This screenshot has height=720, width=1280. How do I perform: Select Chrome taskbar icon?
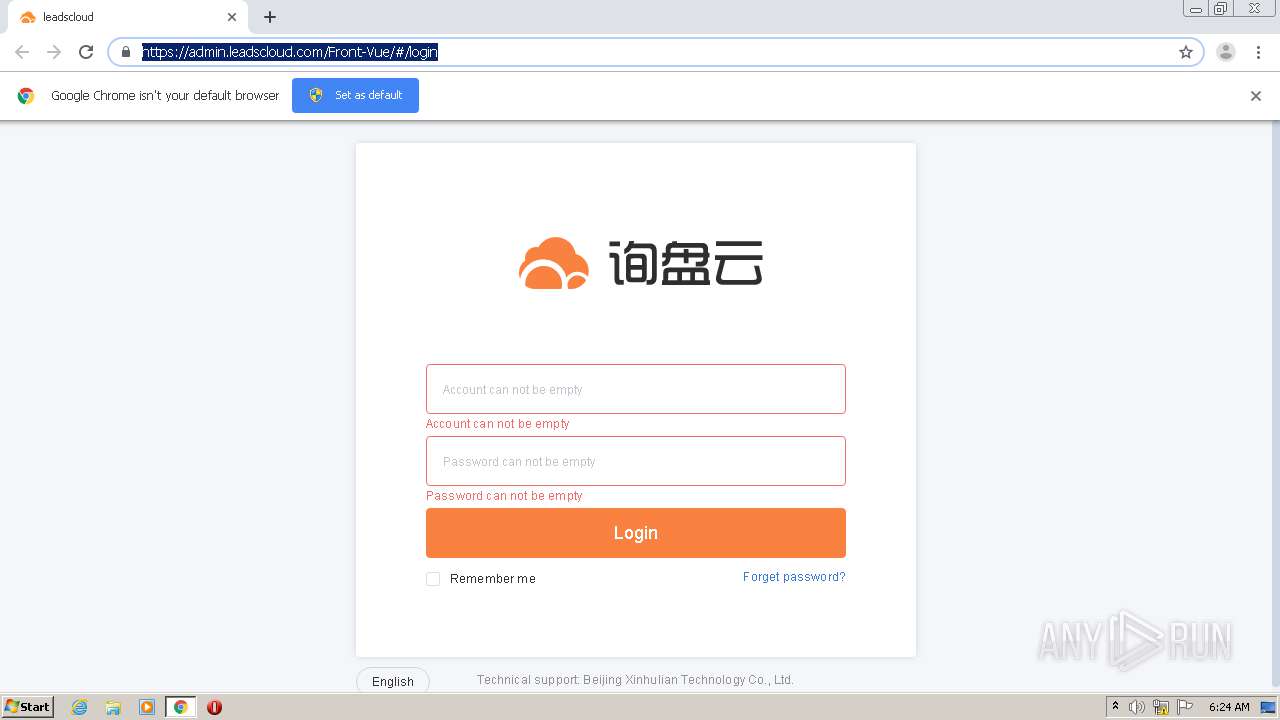click(x=180, y=707)
